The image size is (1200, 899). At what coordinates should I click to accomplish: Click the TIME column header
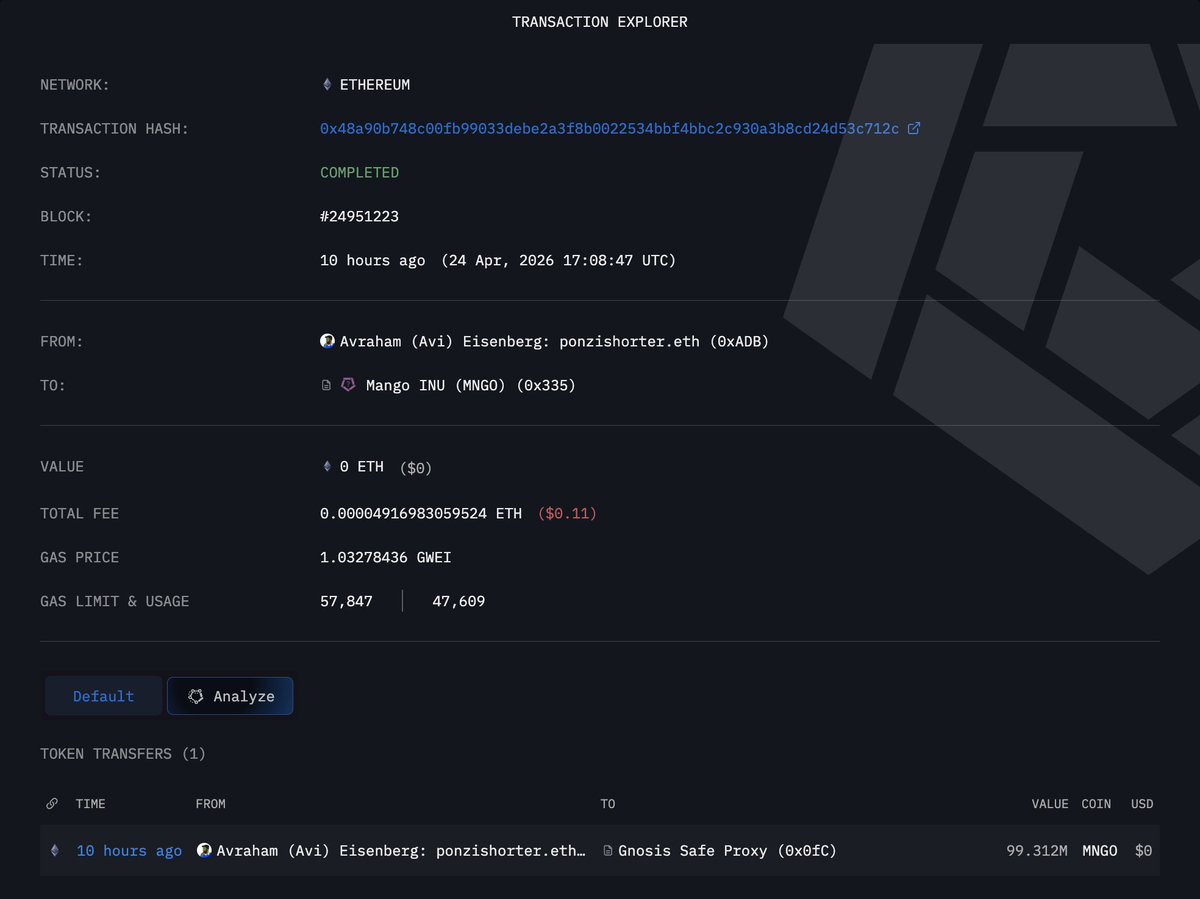(x=91, y=804)
